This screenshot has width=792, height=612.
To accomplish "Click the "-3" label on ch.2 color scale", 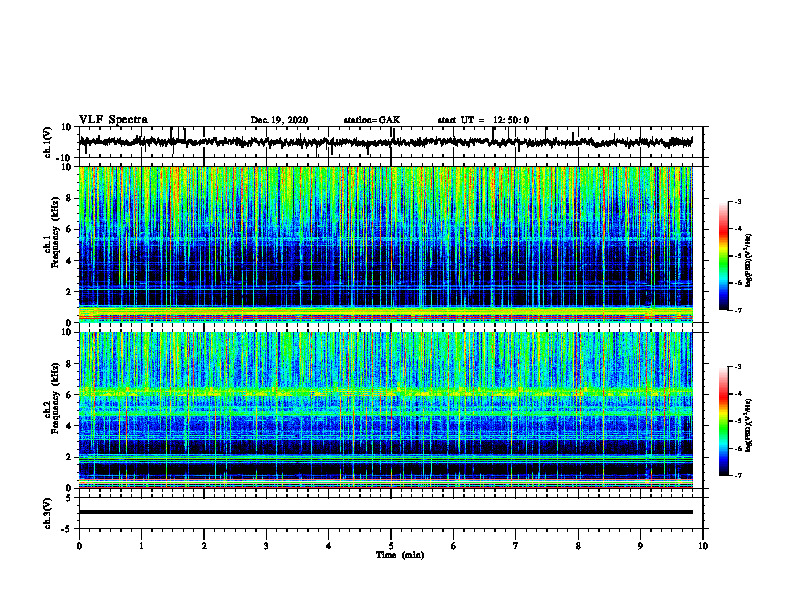I will 737,367.
